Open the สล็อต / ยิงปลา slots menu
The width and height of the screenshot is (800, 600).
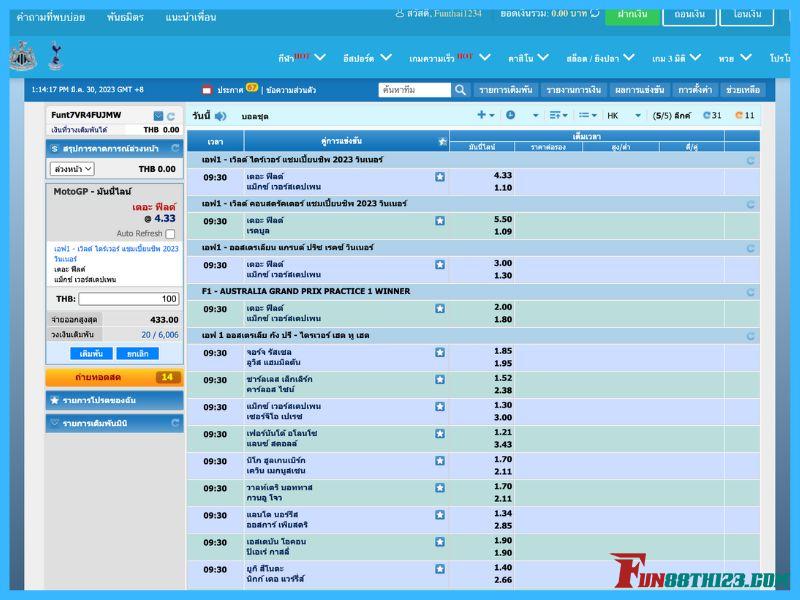(x=600, y=58)
